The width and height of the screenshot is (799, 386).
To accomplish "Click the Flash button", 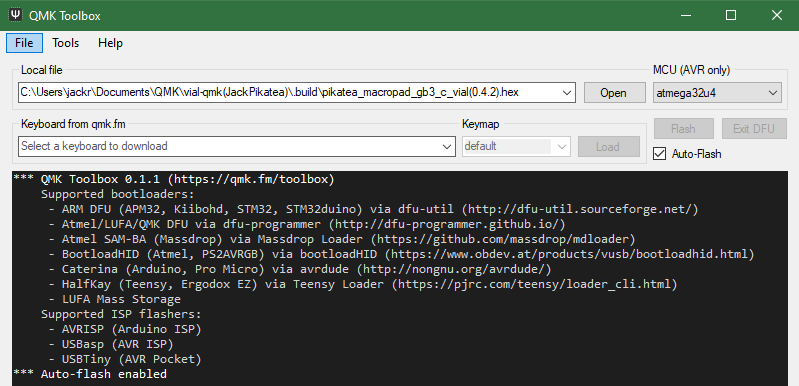I will pyautogui.click(x=683, y=129).
